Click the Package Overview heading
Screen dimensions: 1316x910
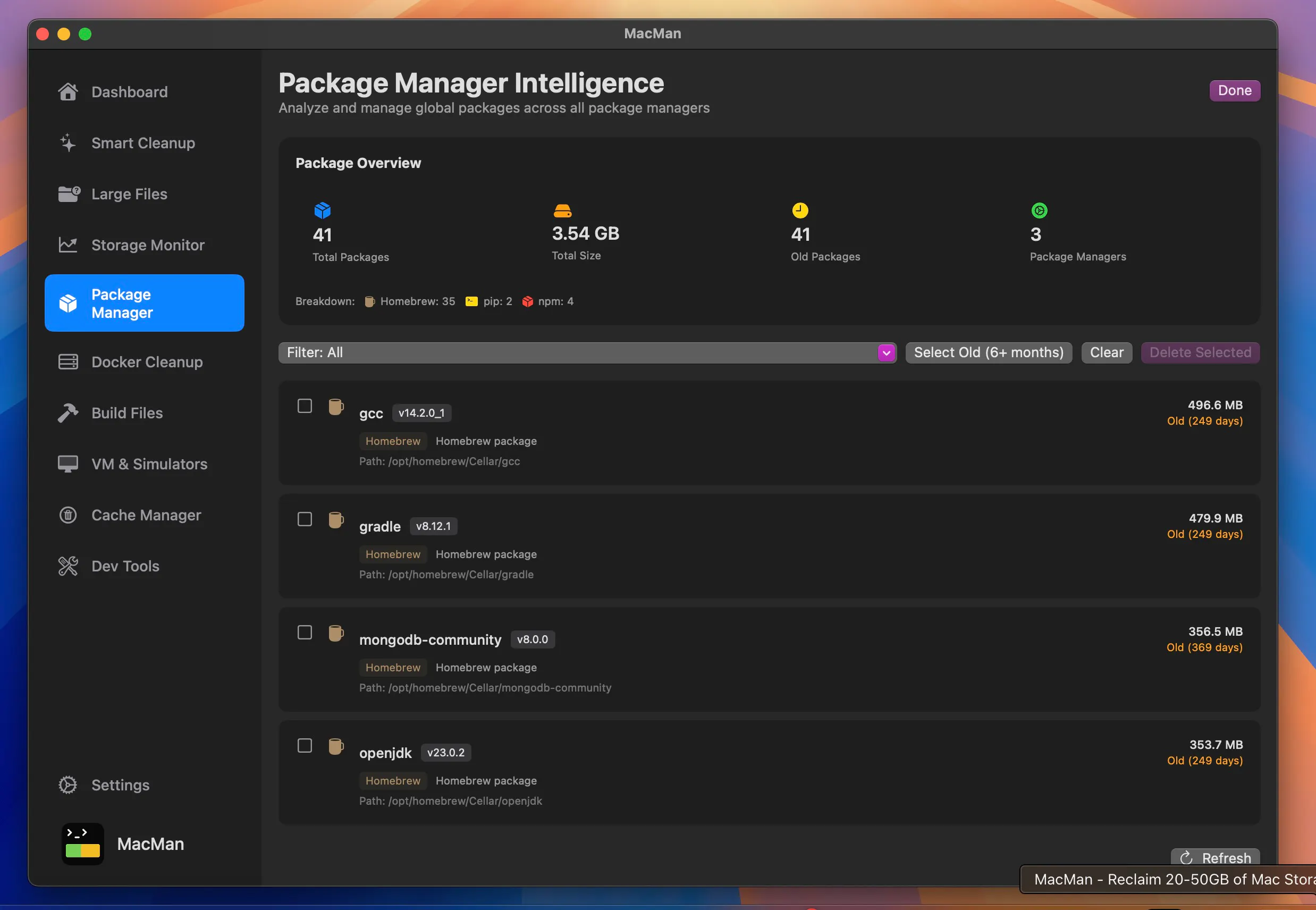358,163
